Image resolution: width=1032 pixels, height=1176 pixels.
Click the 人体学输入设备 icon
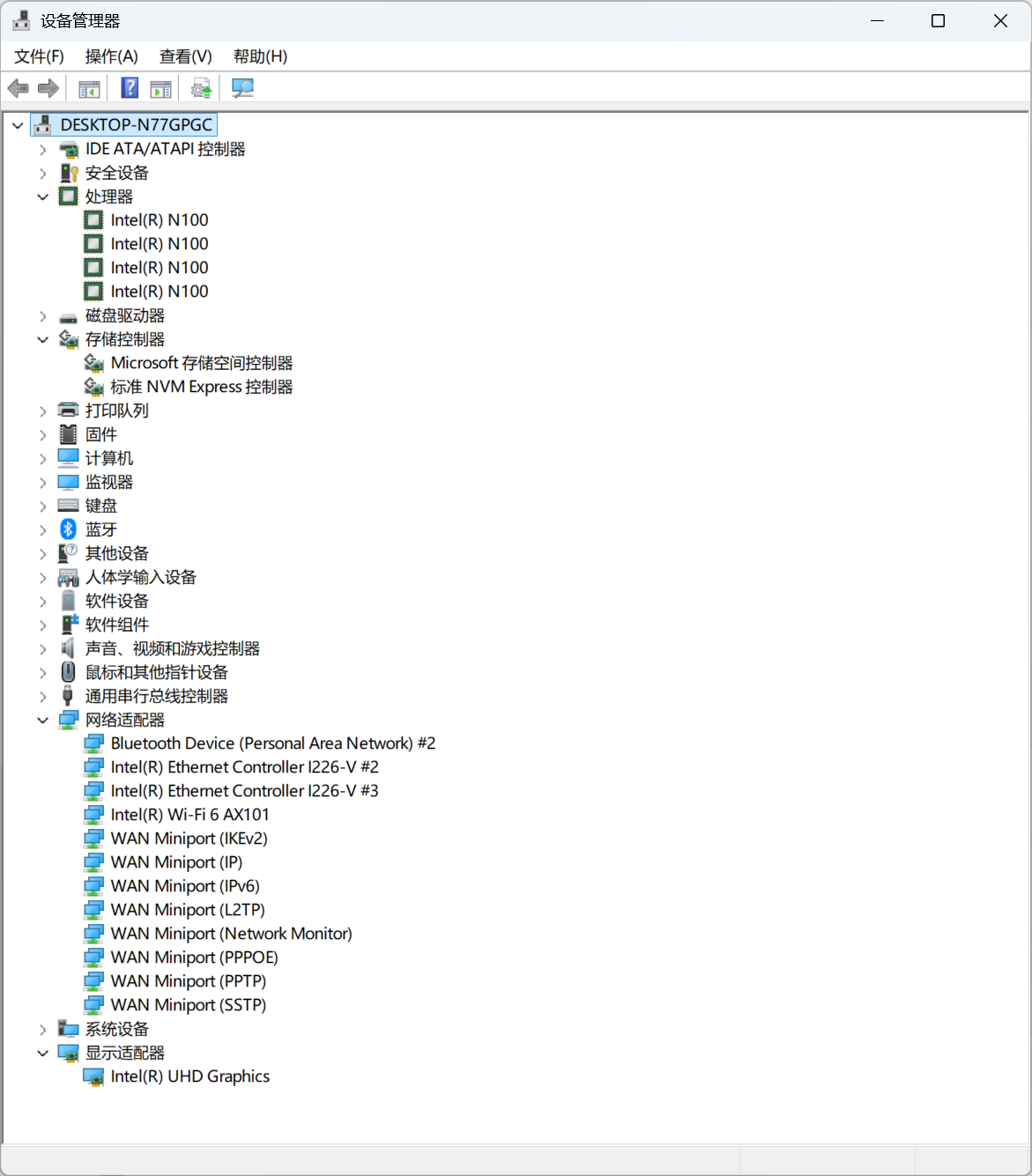[x=68, y=577]
